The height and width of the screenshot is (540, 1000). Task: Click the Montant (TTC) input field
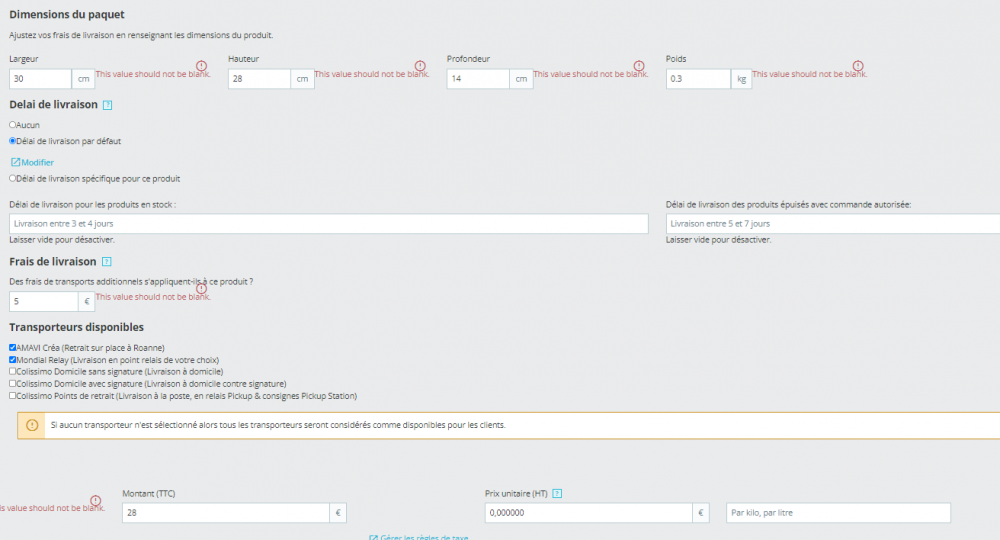pyautogui.click(x=226, y=513)
